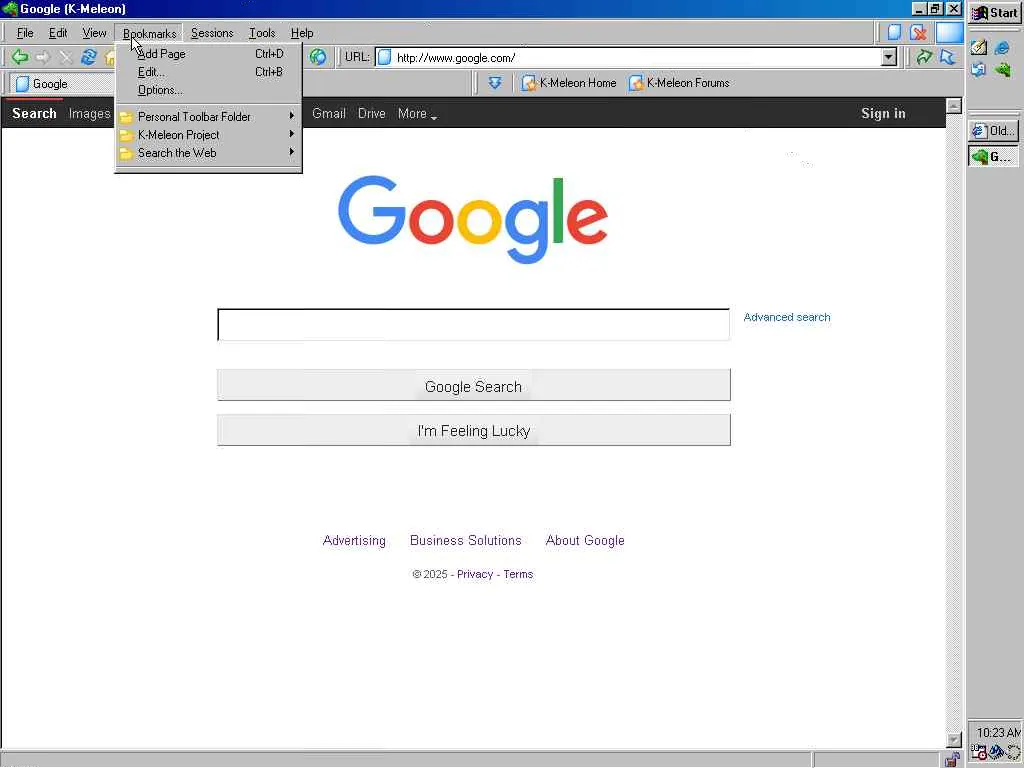Open the About Google link
Screen dimensions: 1024x768
[585, 541]
